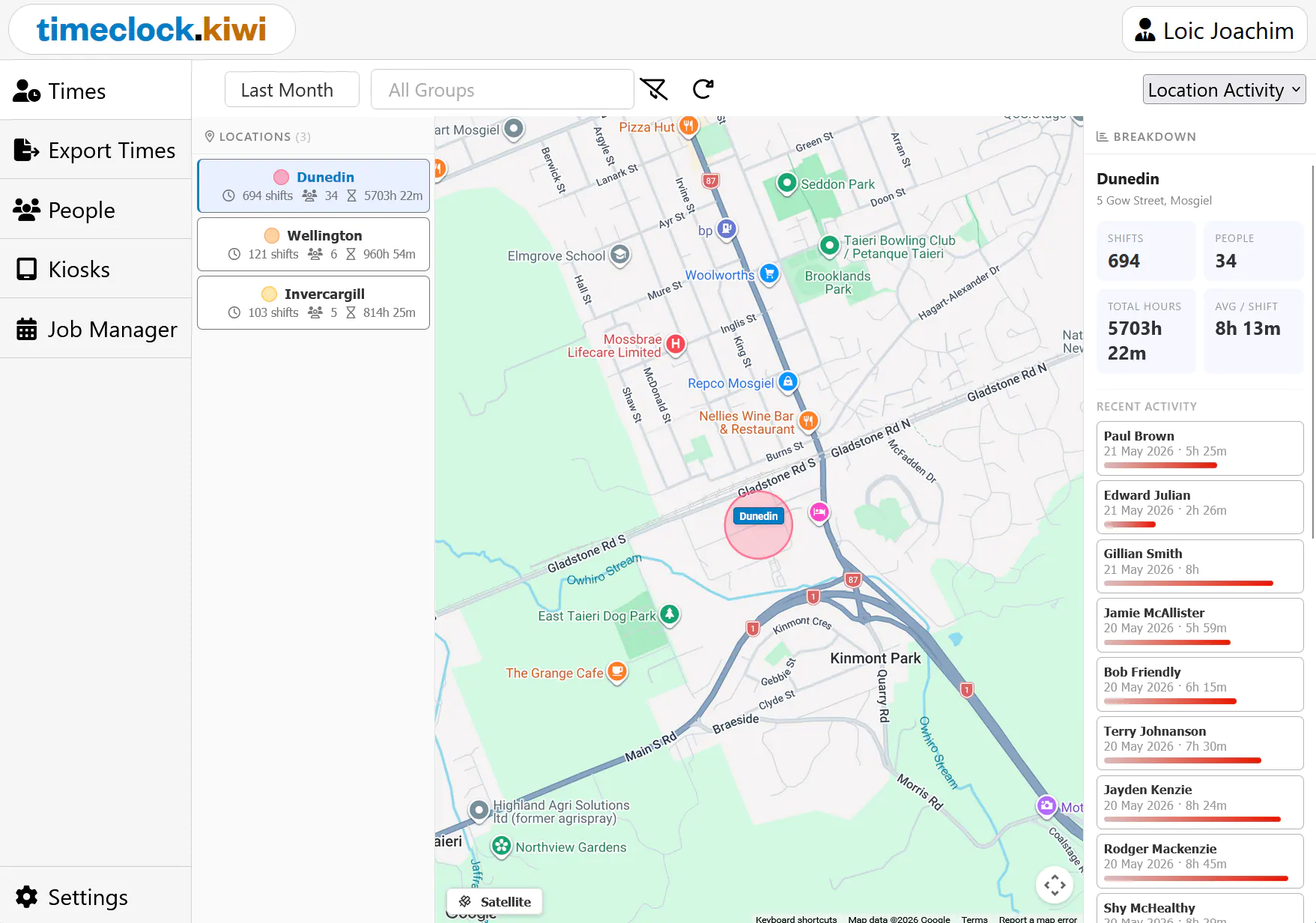Click Dunedin pink color dot

(282, 177)
